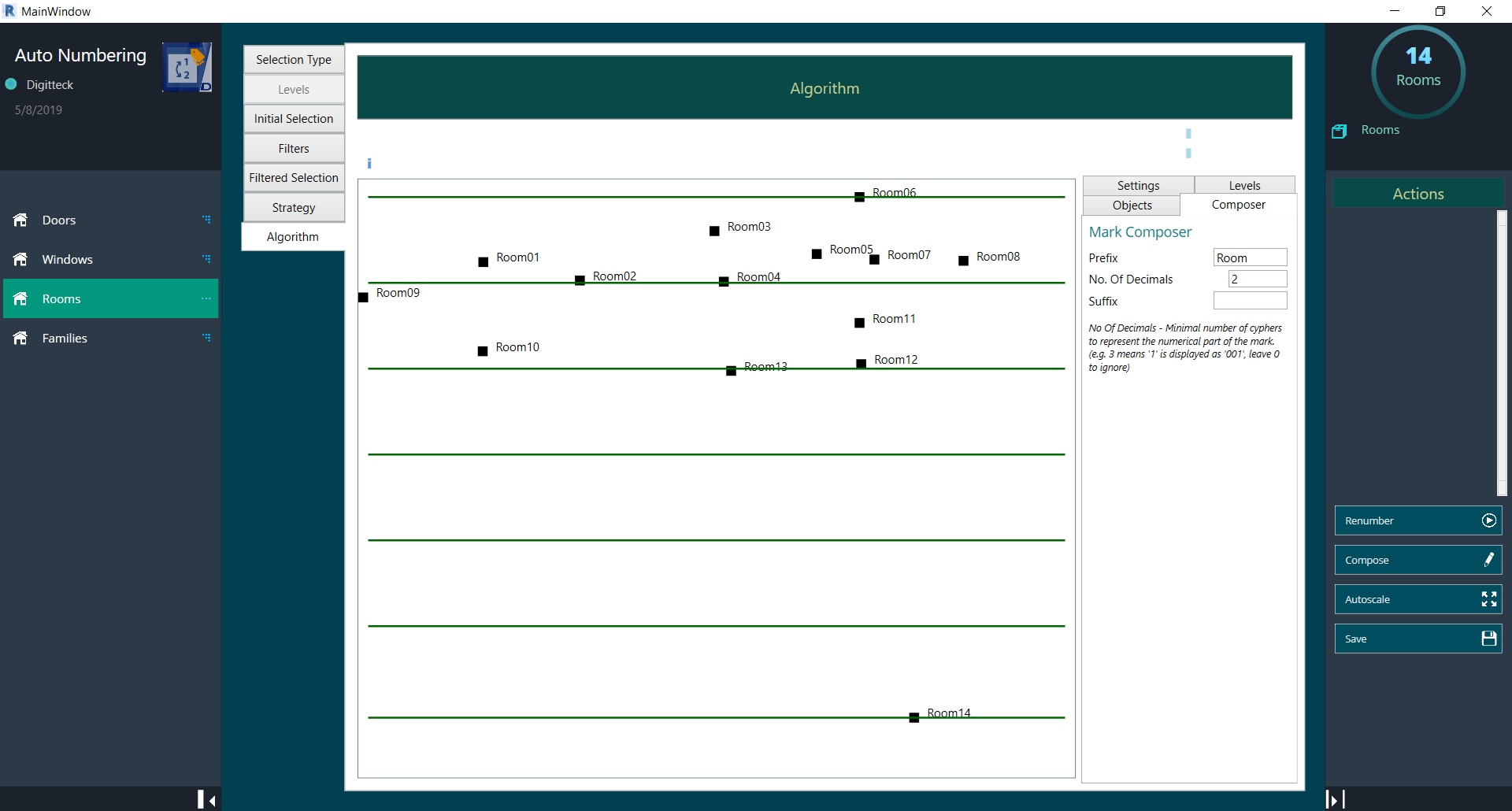This screenshot has width=1512, height=811.
Task: Click the Room14 square marker
Action: [914, 718]
